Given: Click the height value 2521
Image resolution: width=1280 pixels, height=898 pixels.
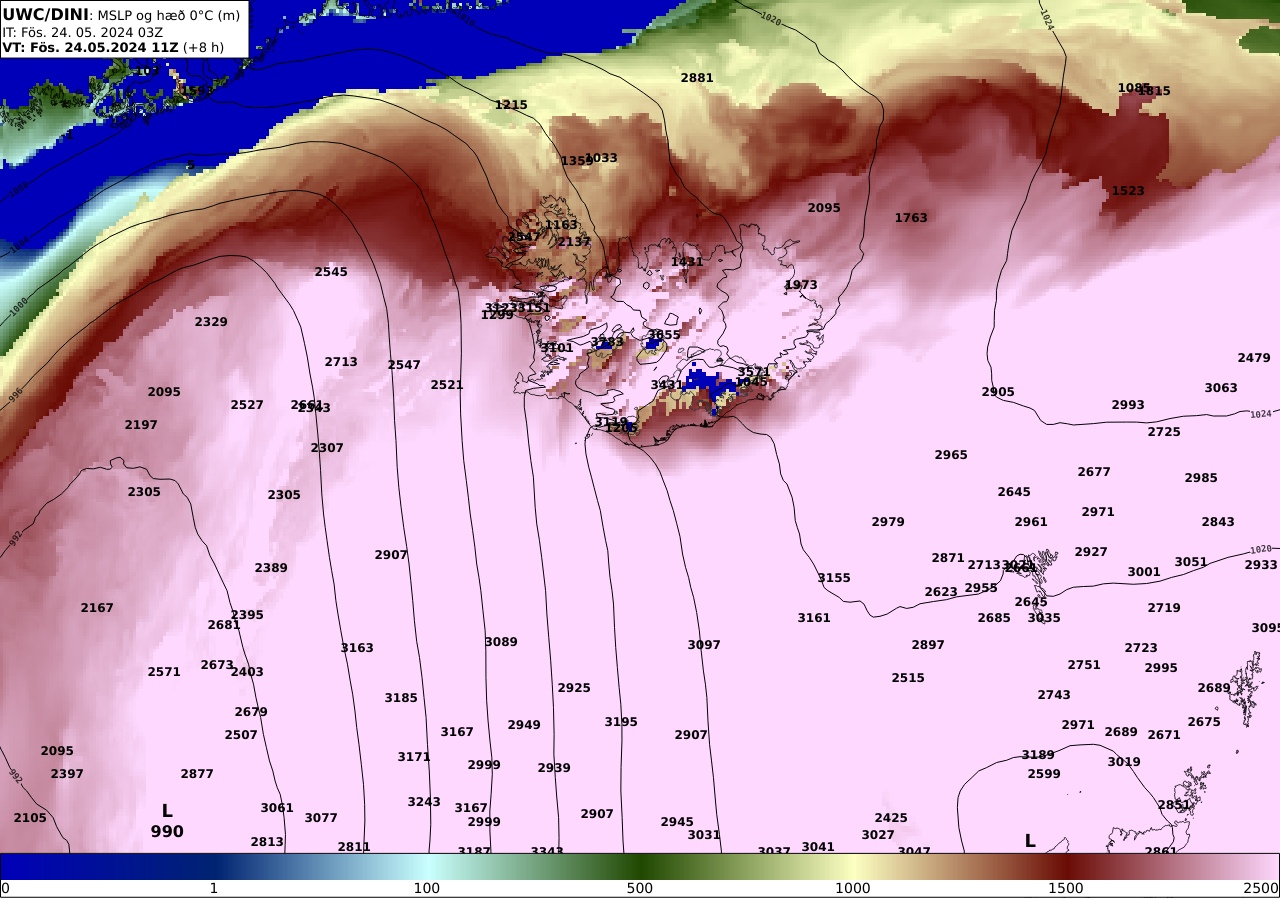Looking at the screenshot, I should (447, 385).
